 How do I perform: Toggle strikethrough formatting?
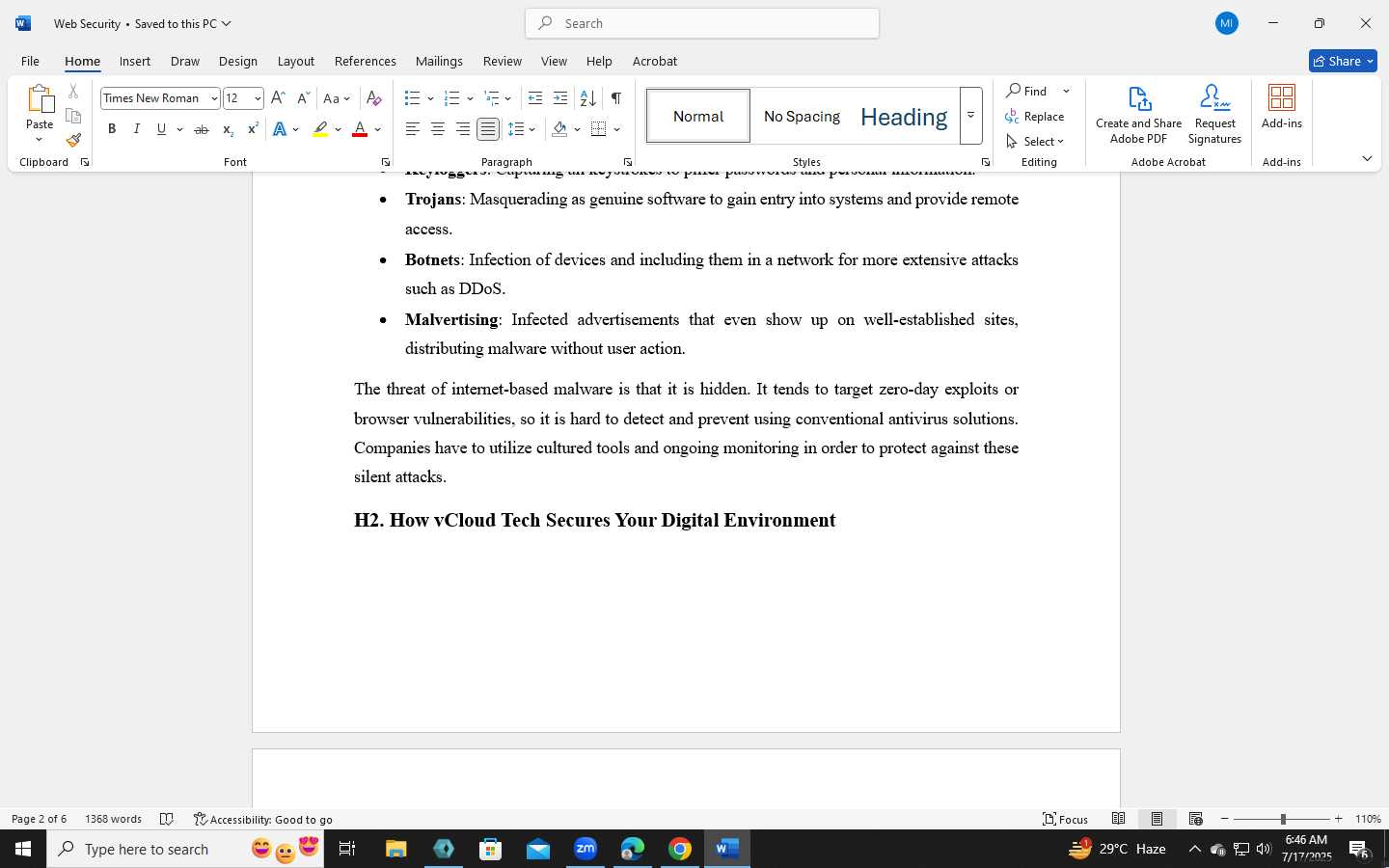(x=202, y=129)
